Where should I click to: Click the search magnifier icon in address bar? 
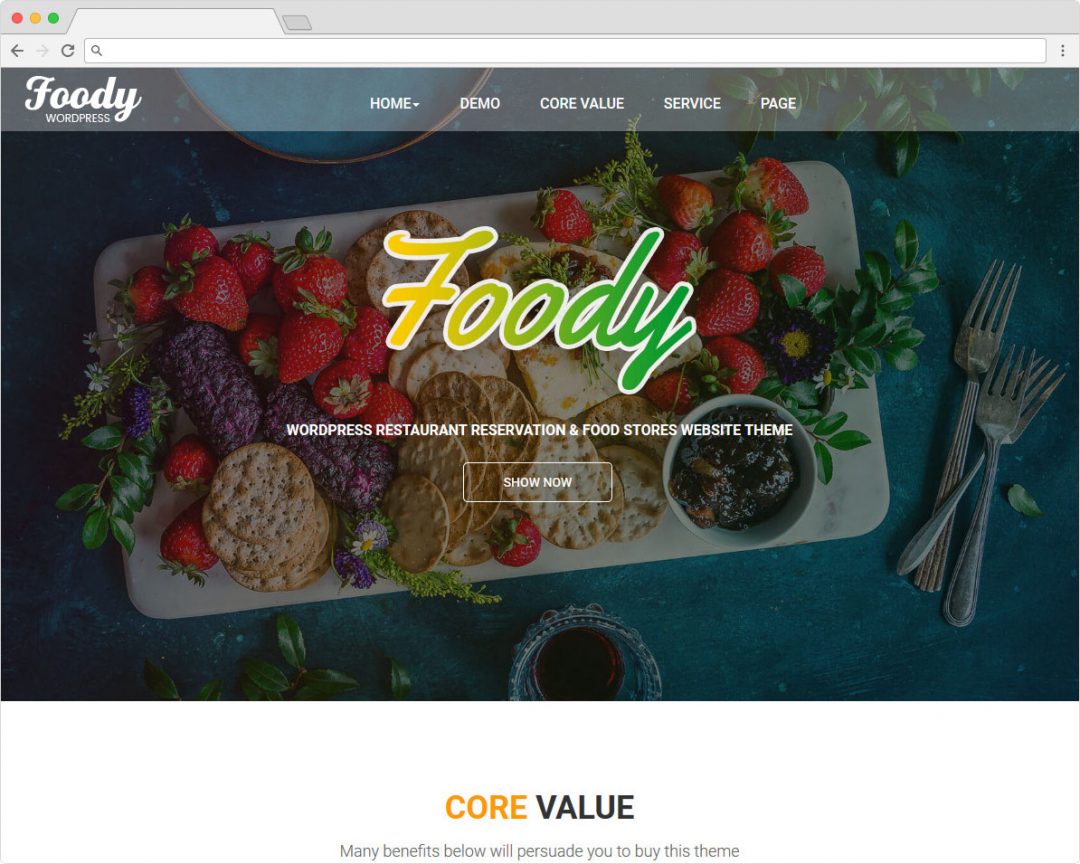(x=96, y=50)
